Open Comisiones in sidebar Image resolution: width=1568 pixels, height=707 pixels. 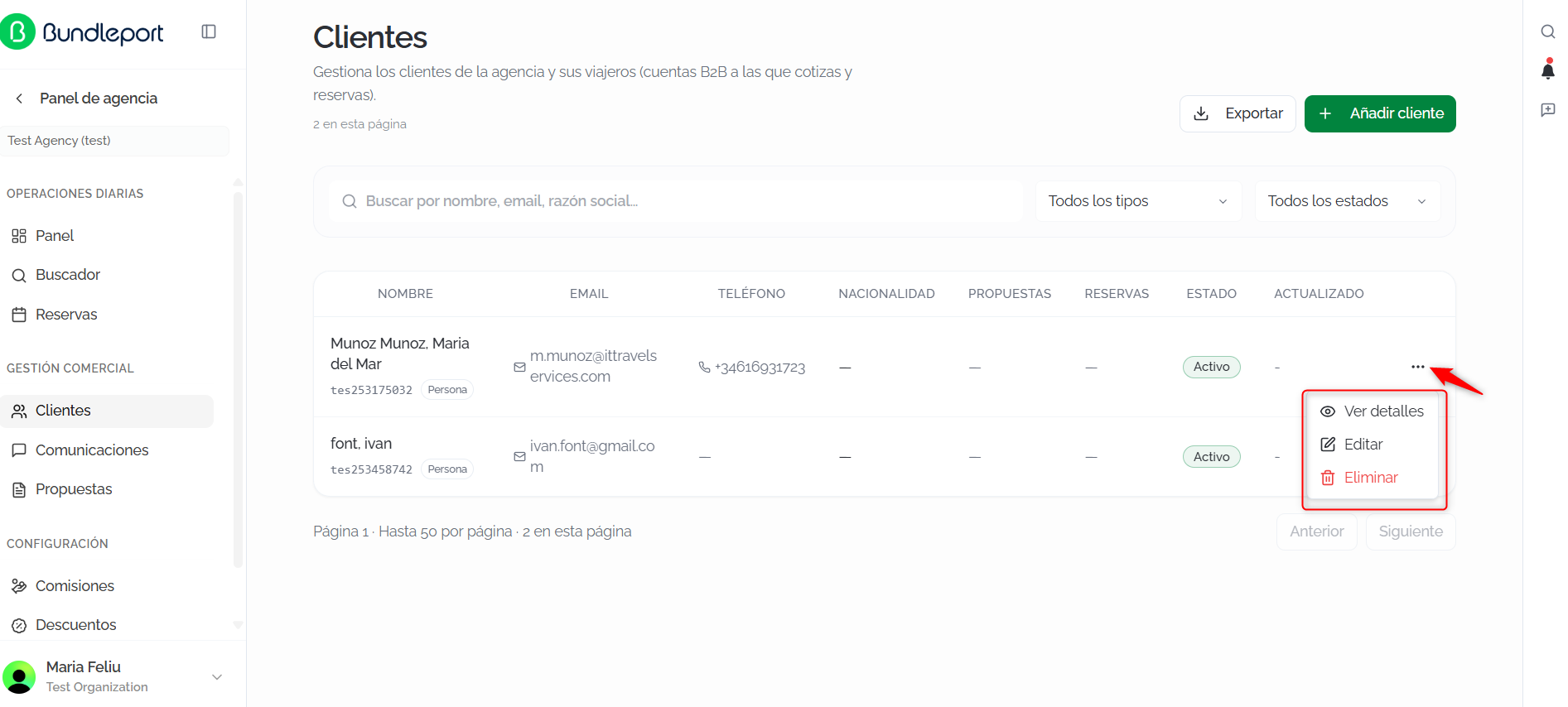pos(107,586)
